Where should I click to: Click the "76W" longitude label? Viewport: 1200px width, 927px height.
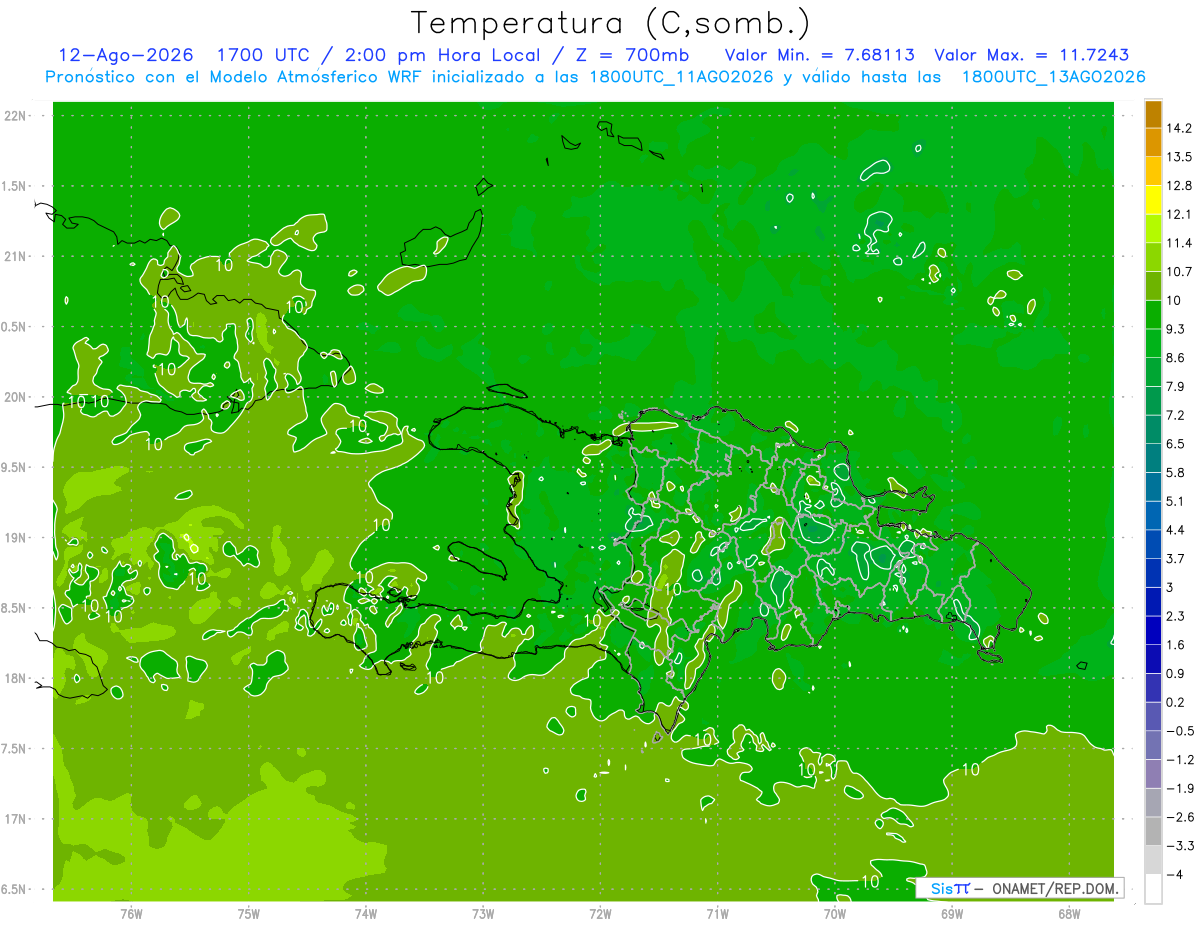(131, 913)
